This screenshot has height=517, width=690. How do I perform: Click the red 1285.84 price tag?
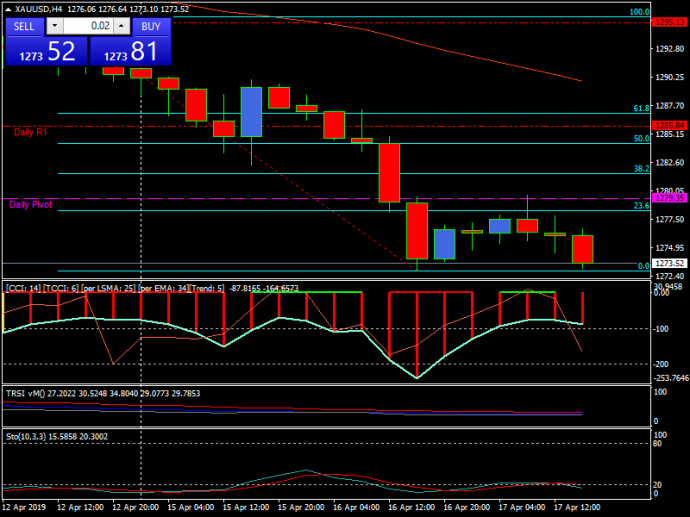[666, 125]
